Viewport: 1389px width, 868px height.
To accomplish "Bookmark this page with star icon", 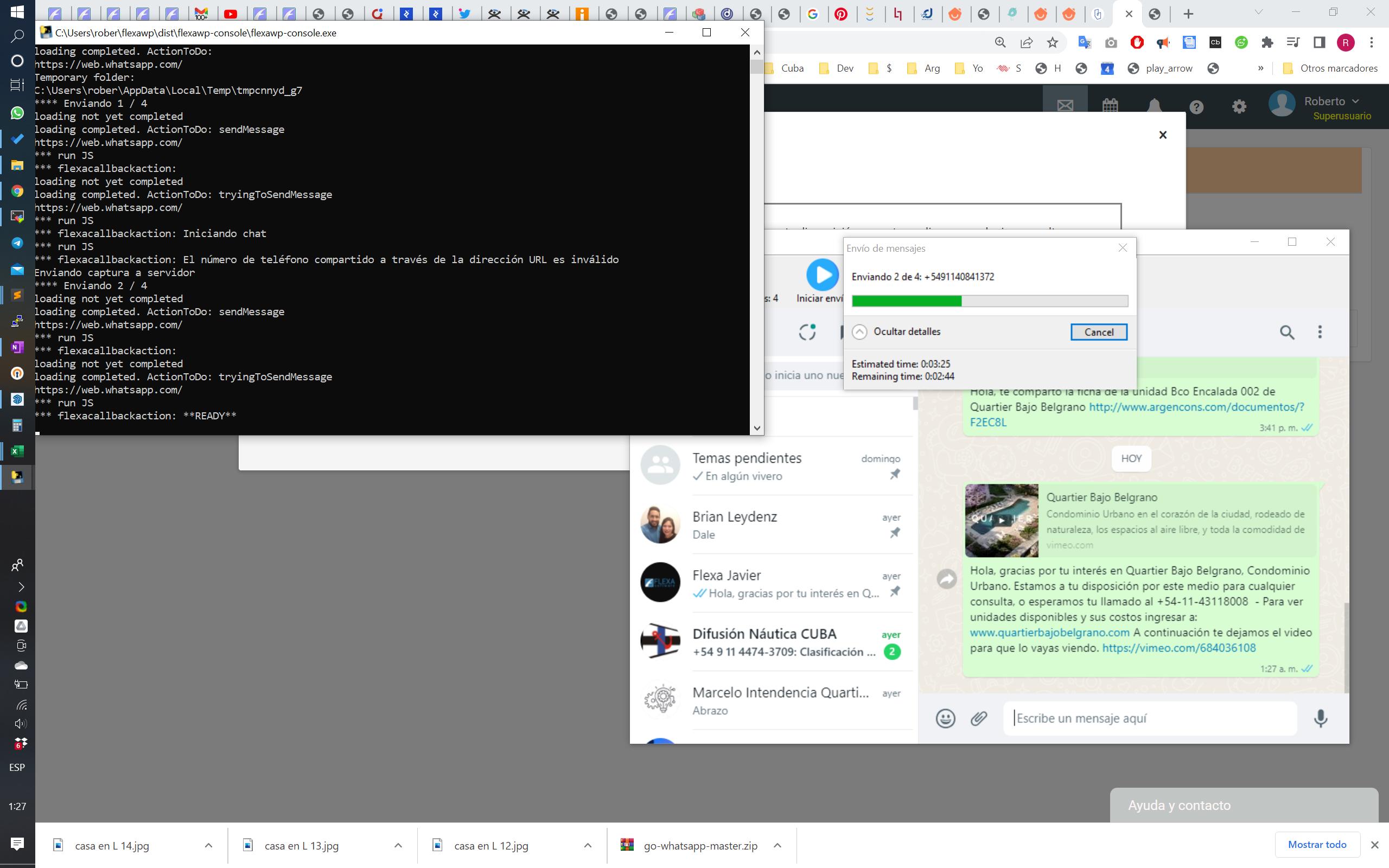I will [x=1052, y=42].
